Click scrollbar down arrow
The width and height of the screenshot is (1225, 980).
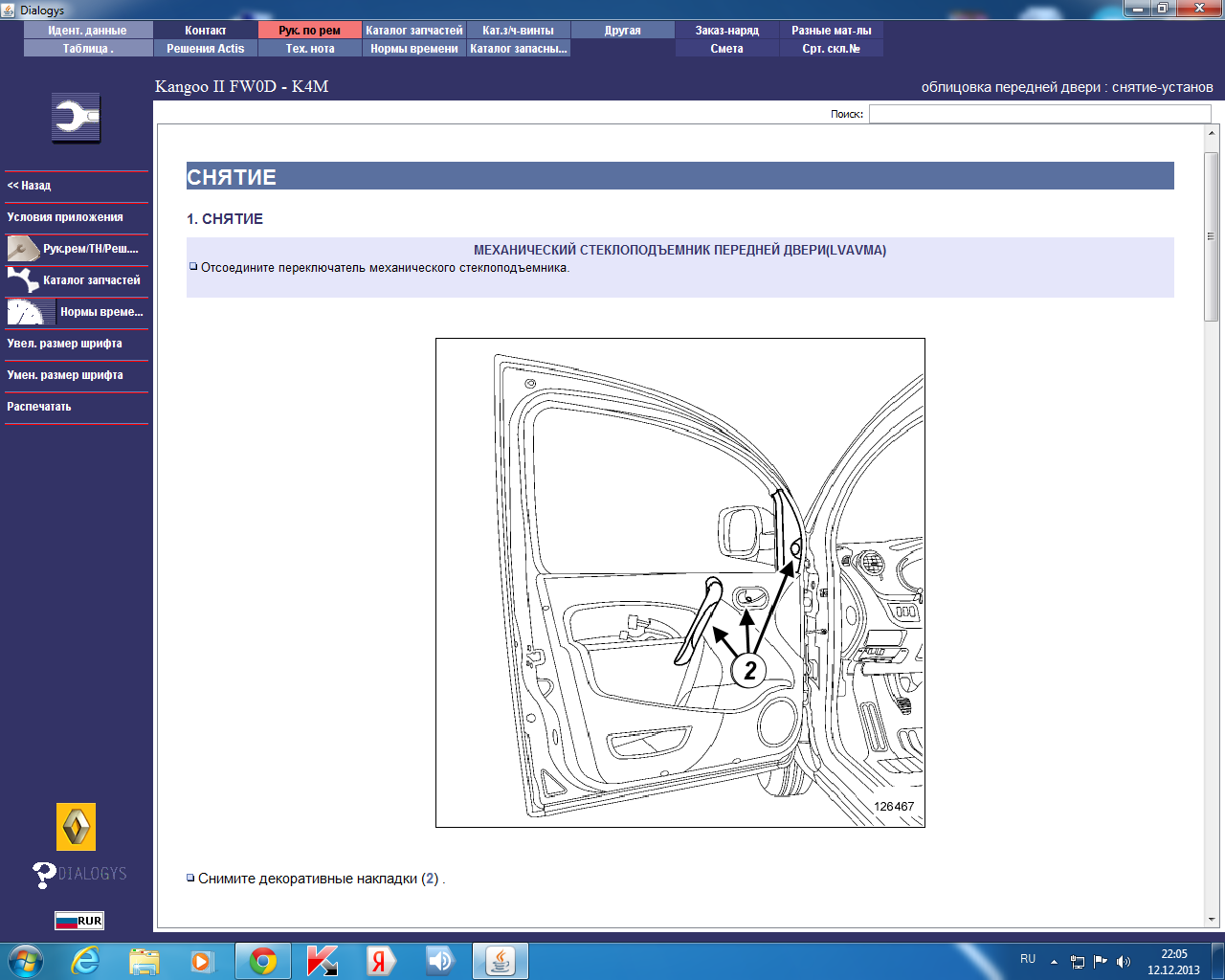pyautogui.click(x=1211, y=920)
